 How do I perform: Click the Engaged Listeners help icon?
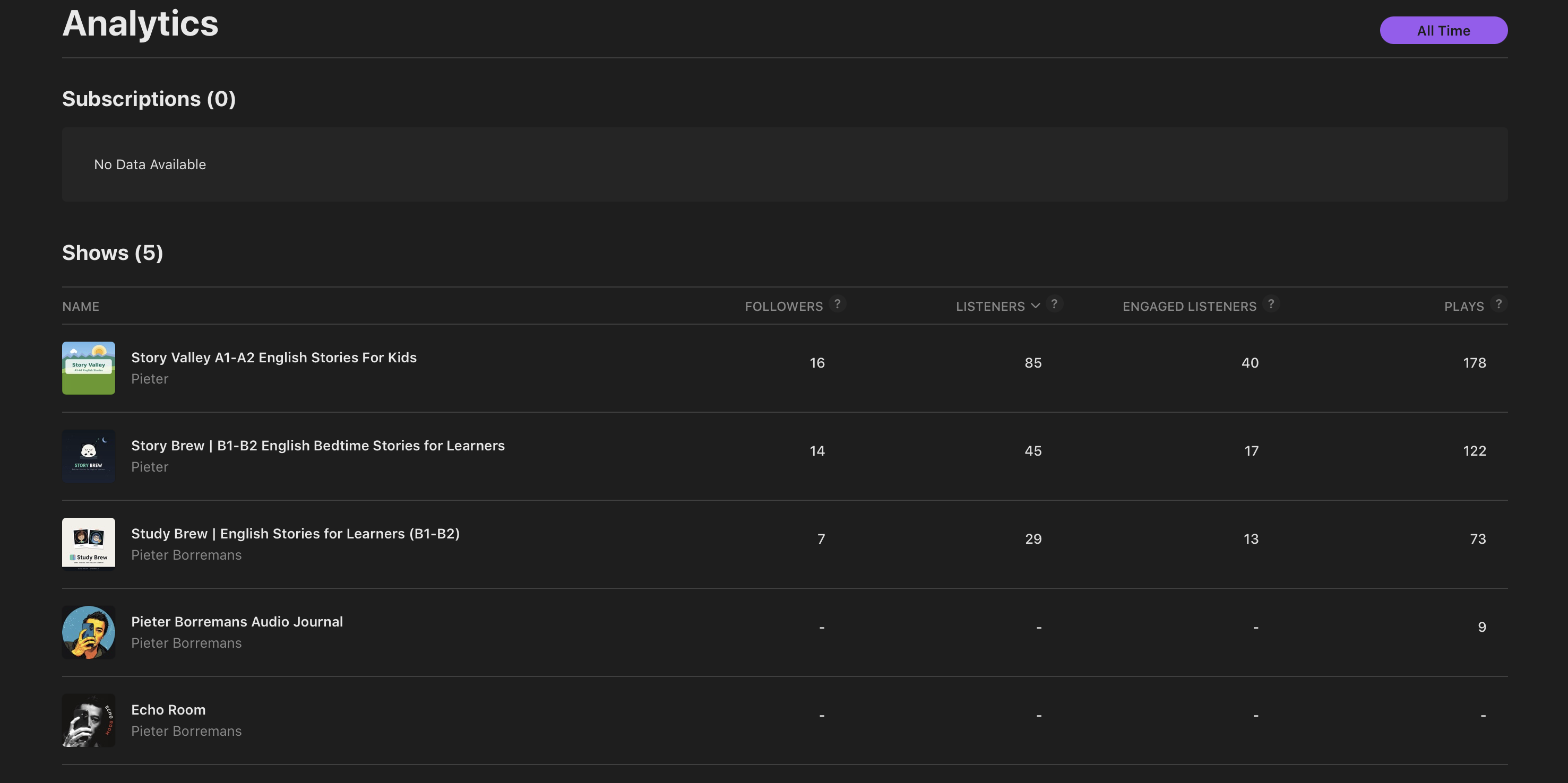1271,303
